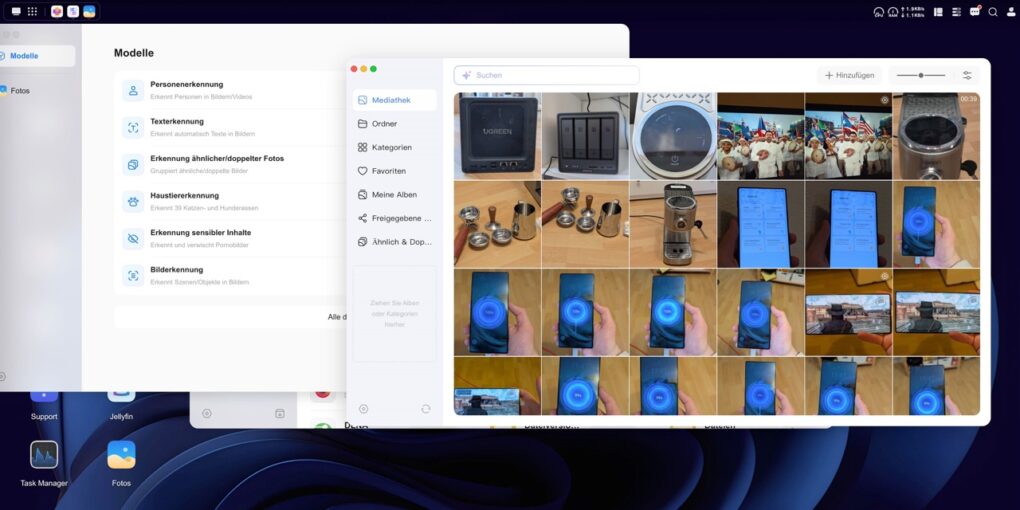The image size is (1020, 510).
Task: Open the round scale display photo
Action: coord(673,136)
